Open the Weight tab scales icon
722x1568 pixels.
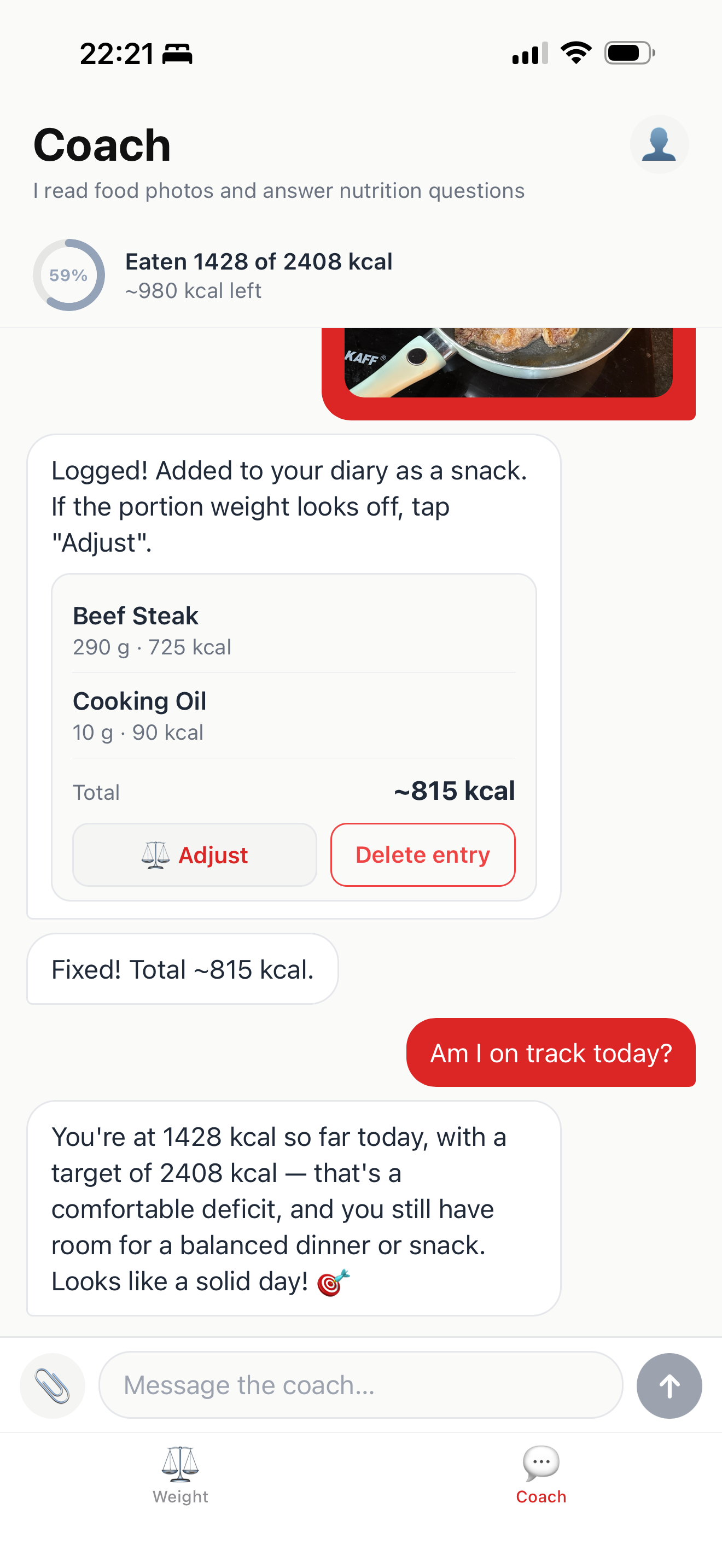(180, 1464)
